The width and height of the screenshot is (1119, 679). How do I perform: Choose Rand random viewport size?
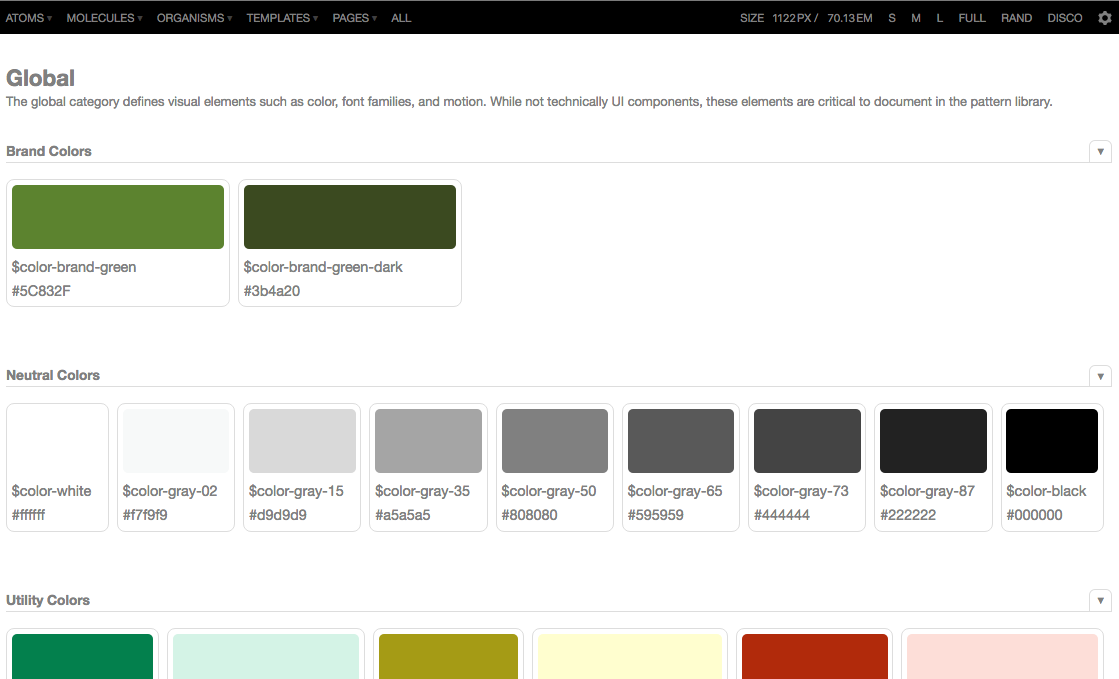click(1016, 18)
